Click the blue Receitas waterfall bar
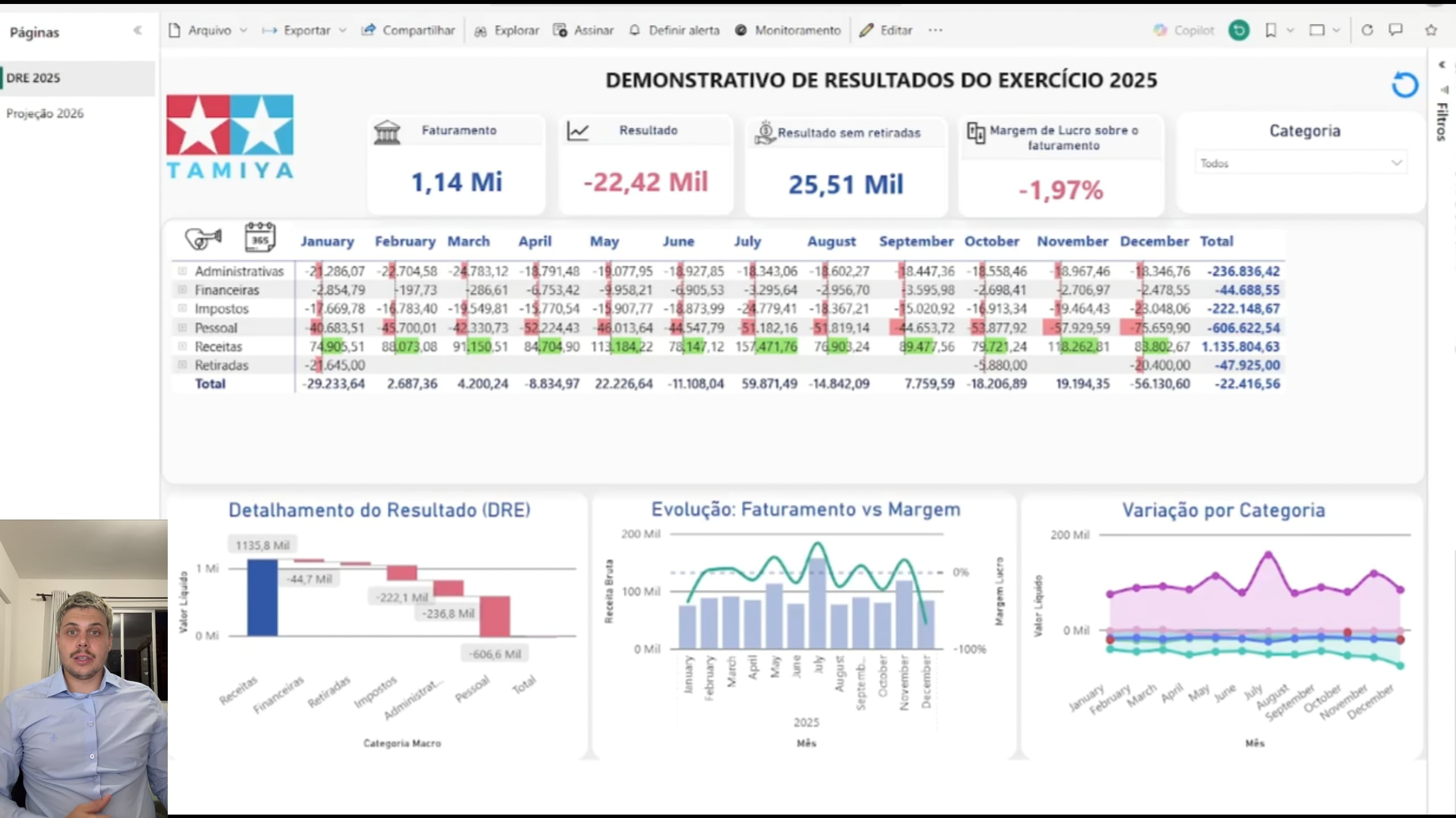Viewport: 1456px width, 818px height. (262, 597)
